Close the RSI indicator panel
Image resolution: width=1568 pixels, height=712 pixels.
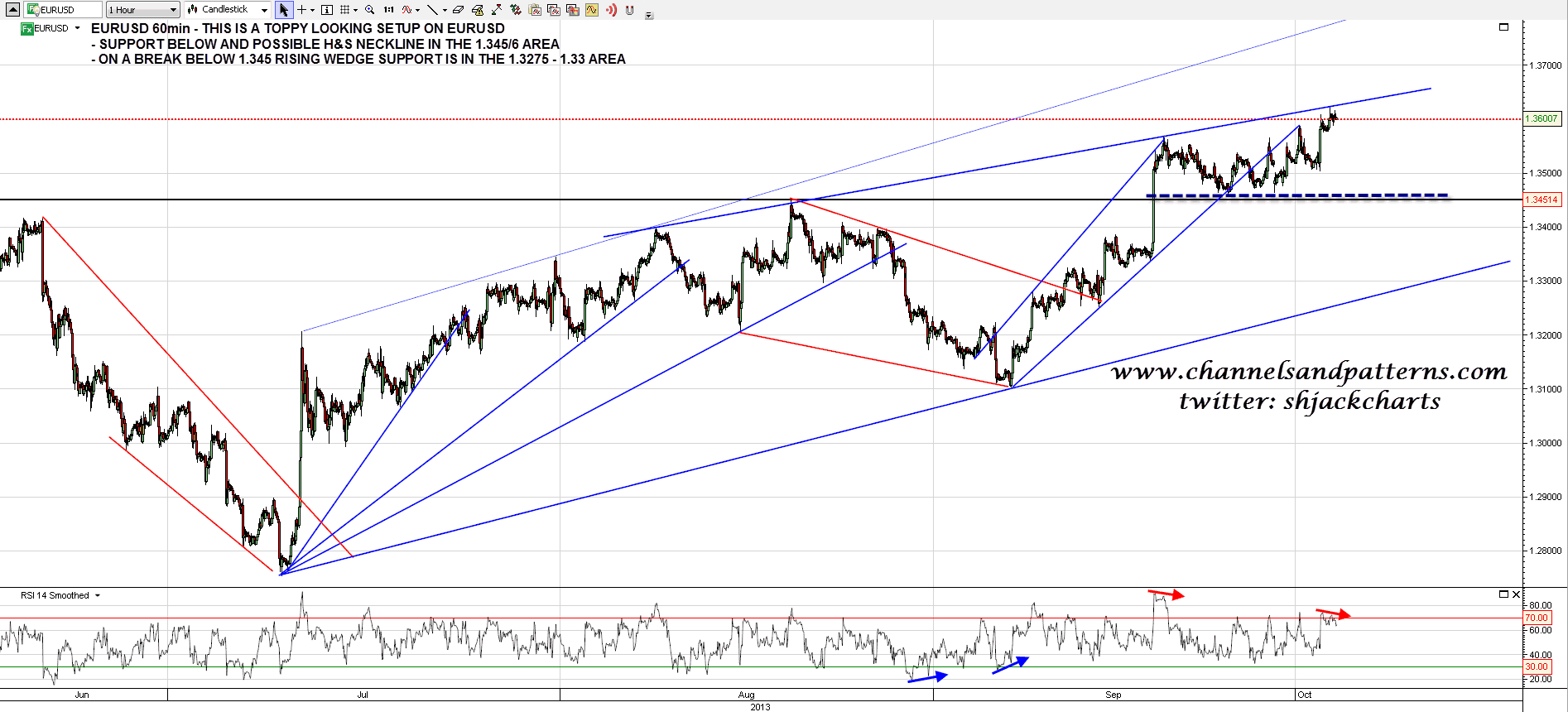point(1516,594)
